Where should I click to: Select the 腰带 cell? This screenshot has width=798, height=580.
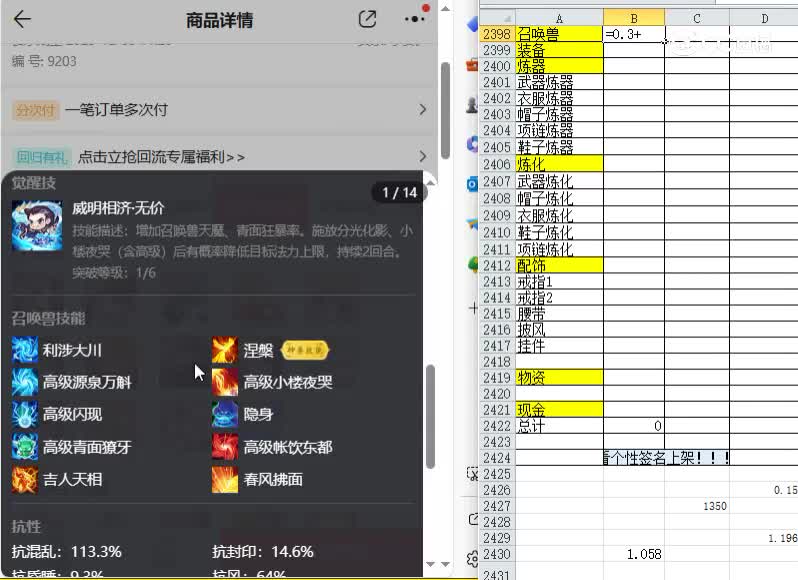559,313
